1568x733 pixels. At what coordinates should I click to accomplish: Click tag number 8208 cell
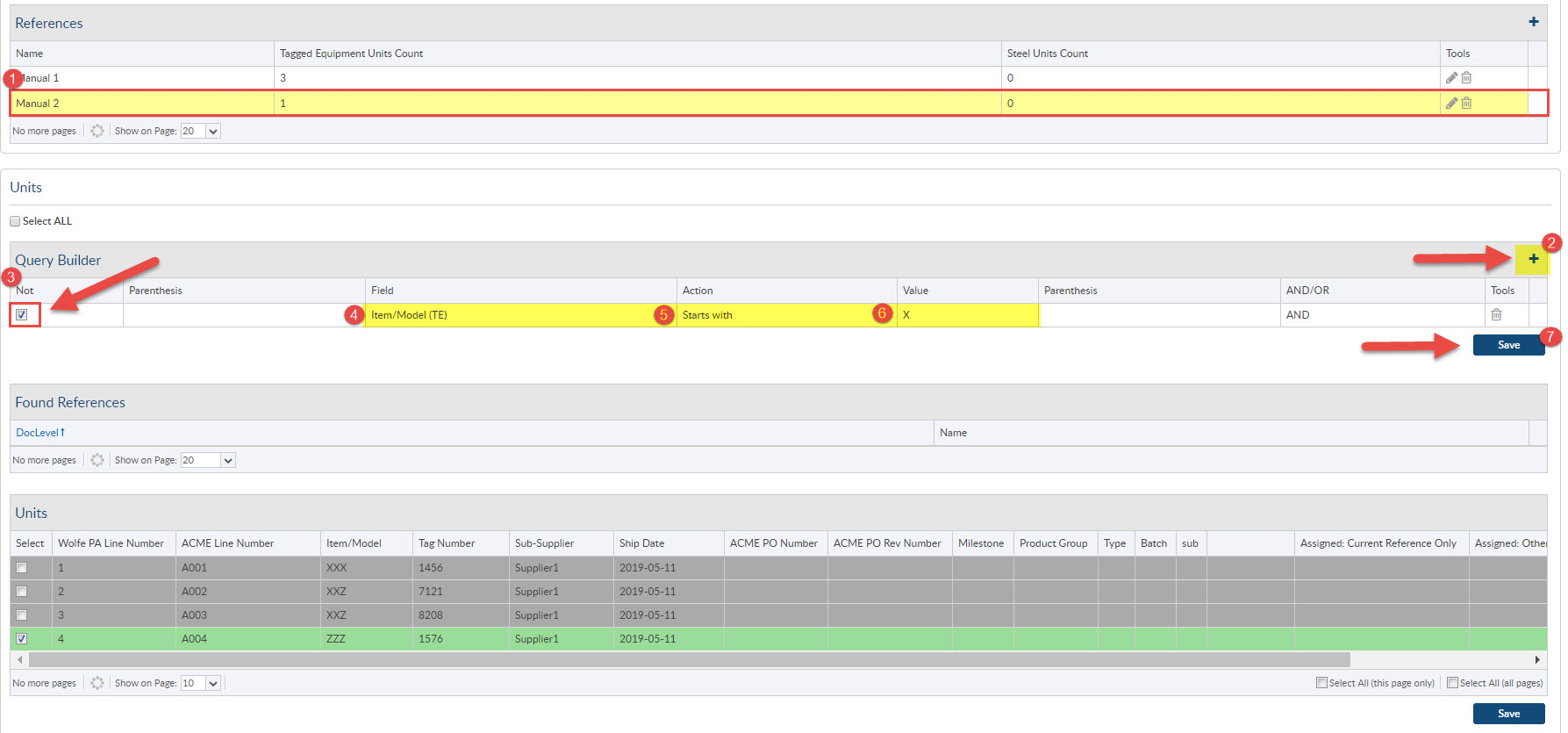click(x=461, y=615)
